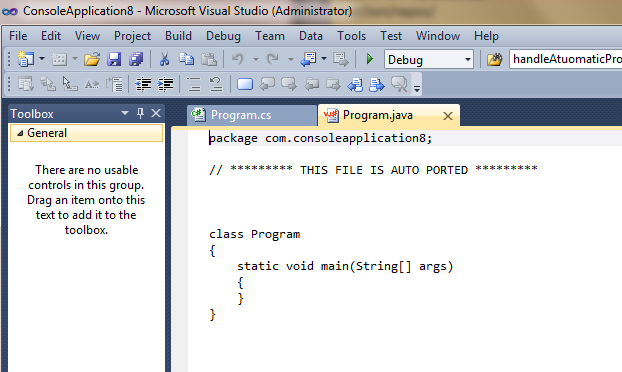Click the New Project toolbar icon
Screen dimensions: 622x372
pos(26,59)
